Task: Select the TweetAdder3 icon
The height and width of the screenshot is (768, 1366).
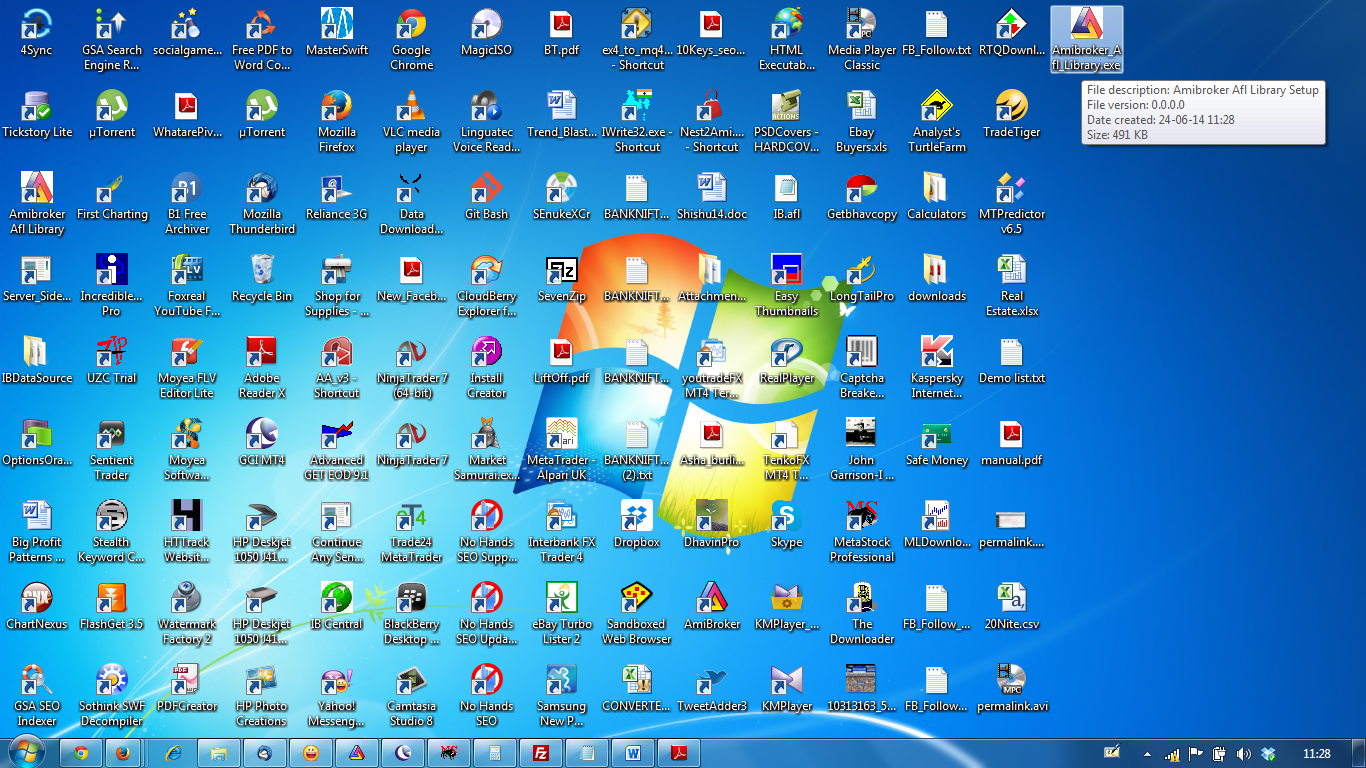Action: [712, 688]
